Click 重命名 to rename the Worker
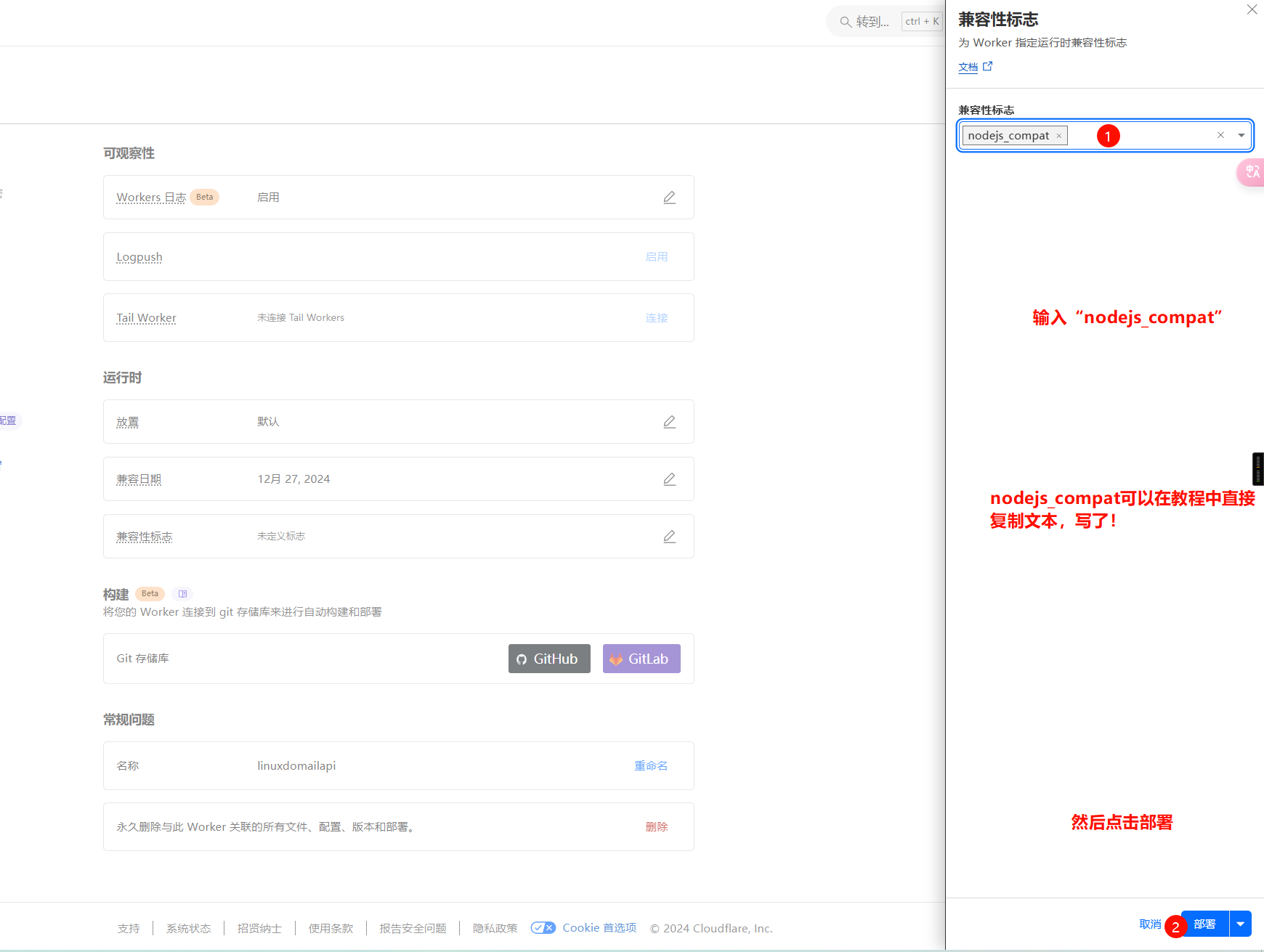The width and height of the screenshot is (1264, 952). [651, 766]
